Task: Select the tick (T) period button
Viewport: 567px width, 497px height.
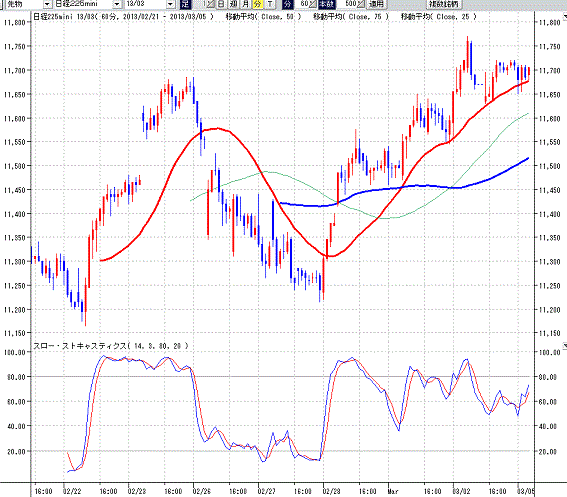Action: click(x=269, y=4)
